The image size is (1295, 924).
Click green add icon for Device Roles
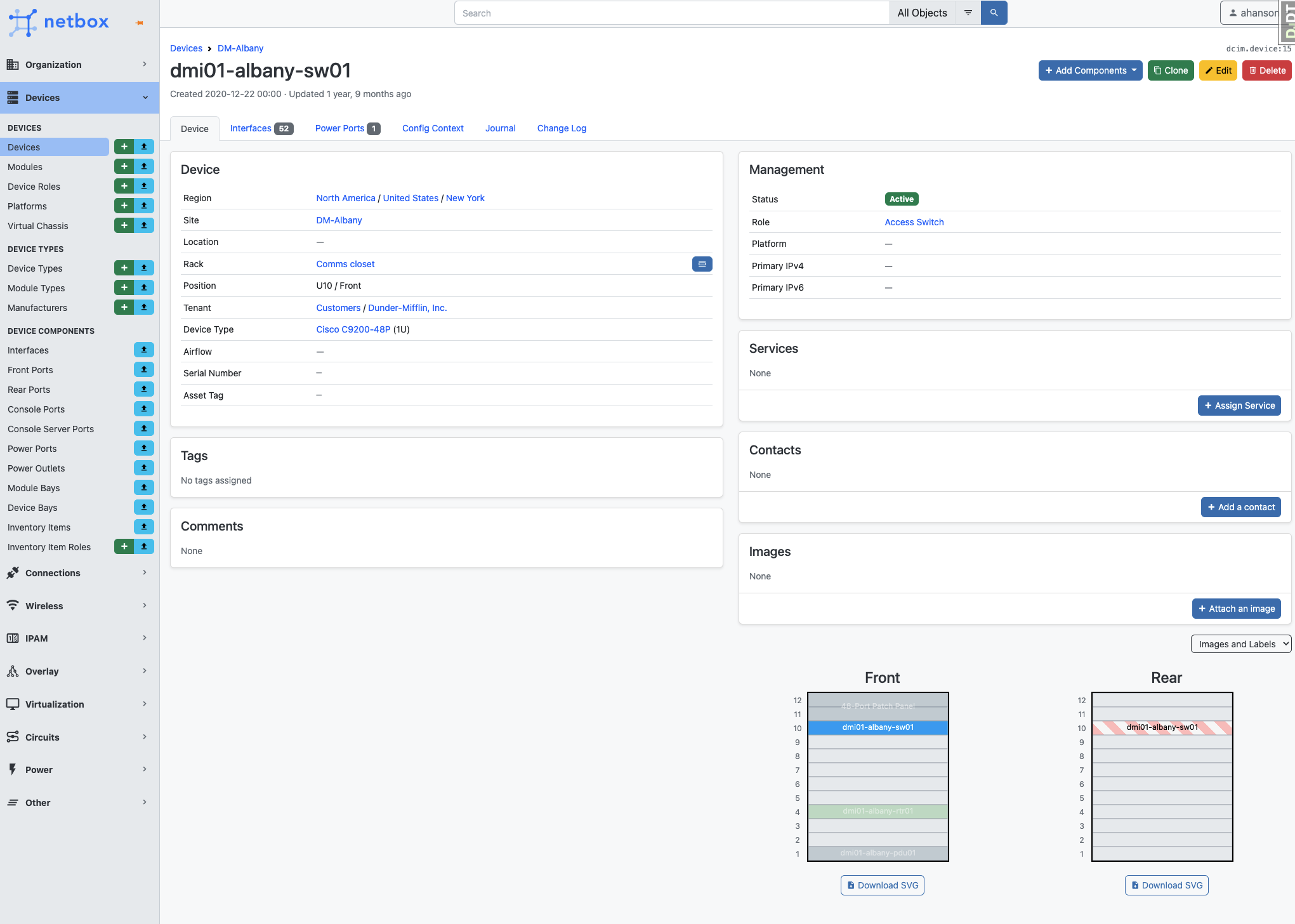click(124, 186)
